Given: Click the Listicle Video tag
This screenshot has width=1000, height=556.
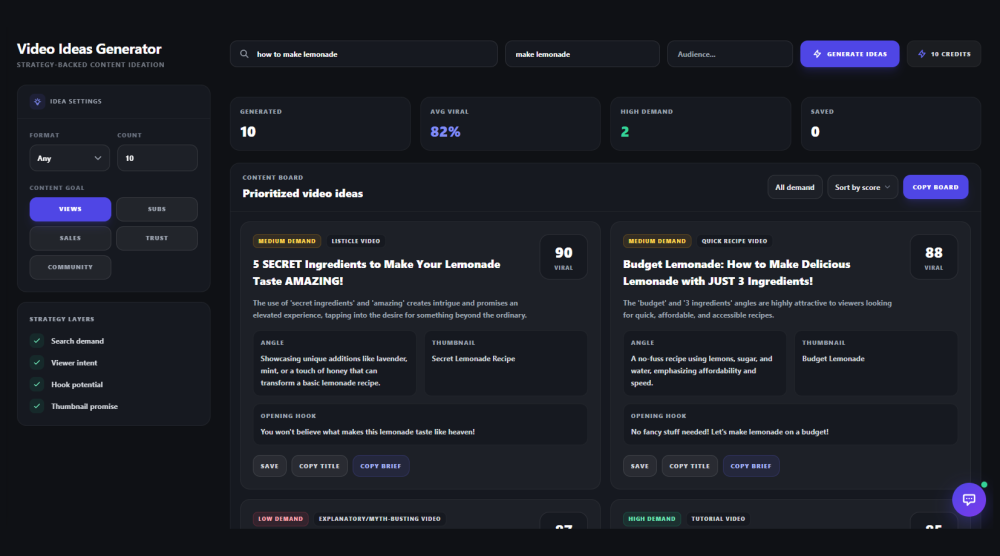Looking at the screenshot, I should (356, 241).
